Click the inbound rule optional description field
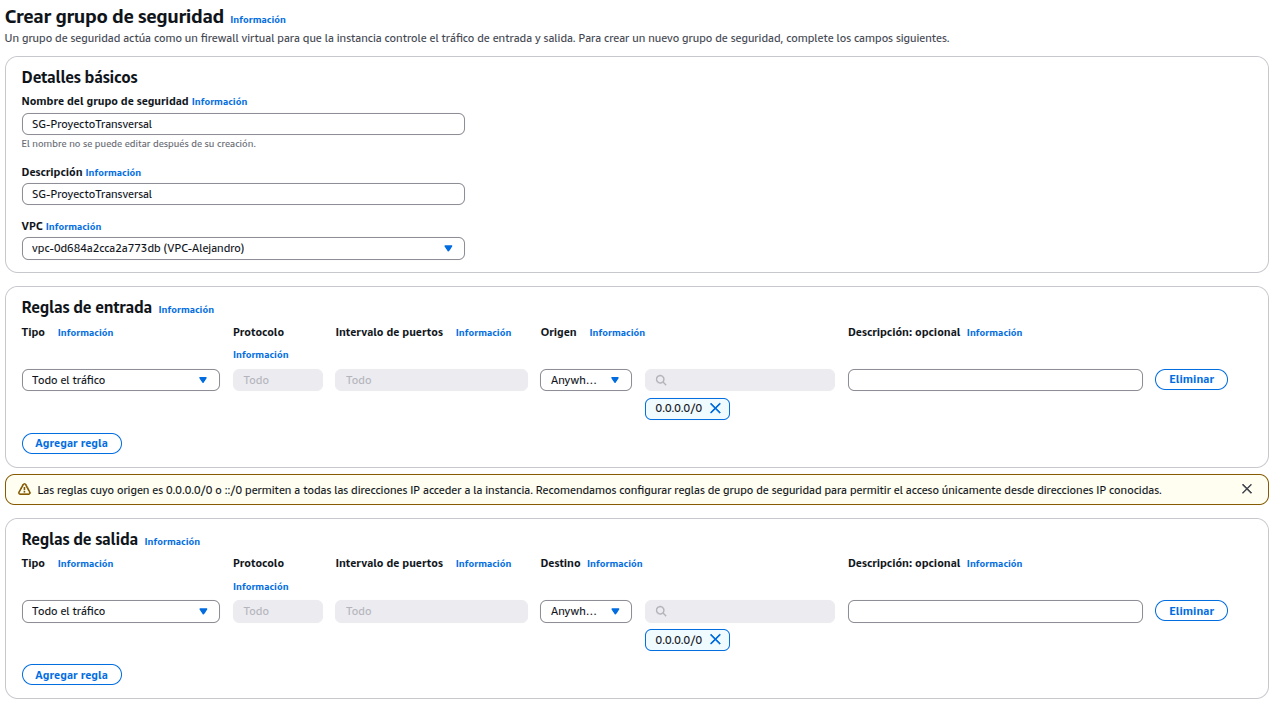 click(994, 380)
